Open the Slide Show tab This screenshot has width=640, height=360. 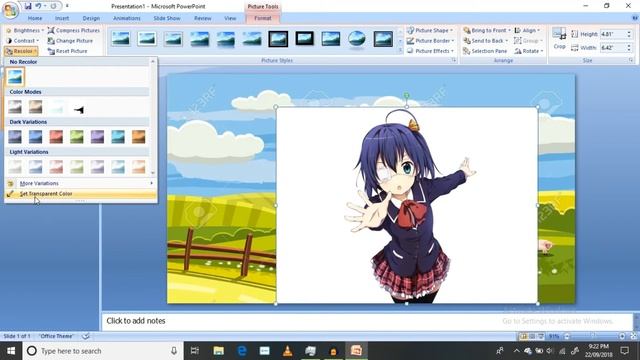(167, 18)
